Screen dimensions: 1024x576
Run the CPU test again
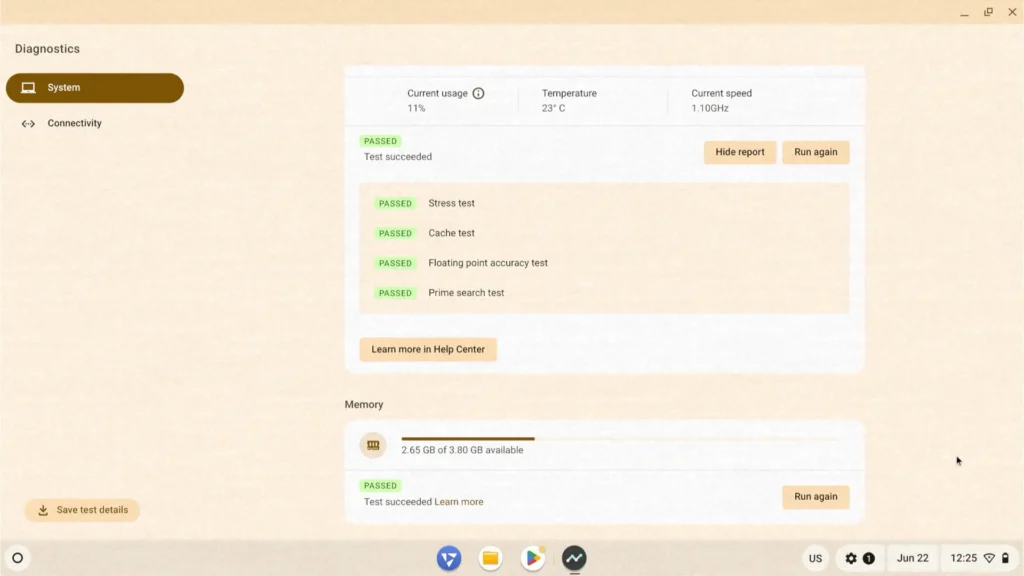click(x=815, y=152)
